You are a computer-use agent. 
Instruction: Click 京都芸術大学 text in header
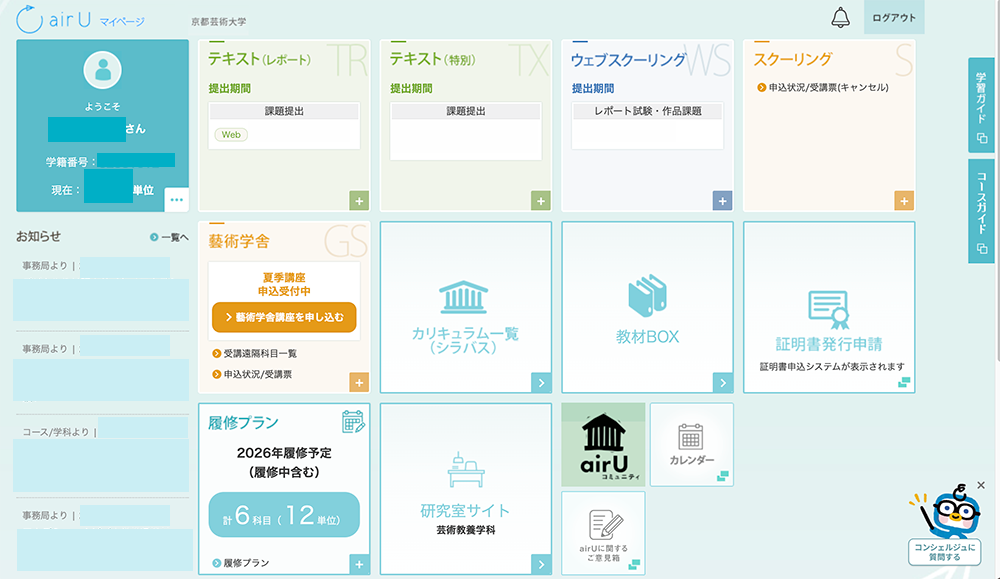[x=218, y=22]
